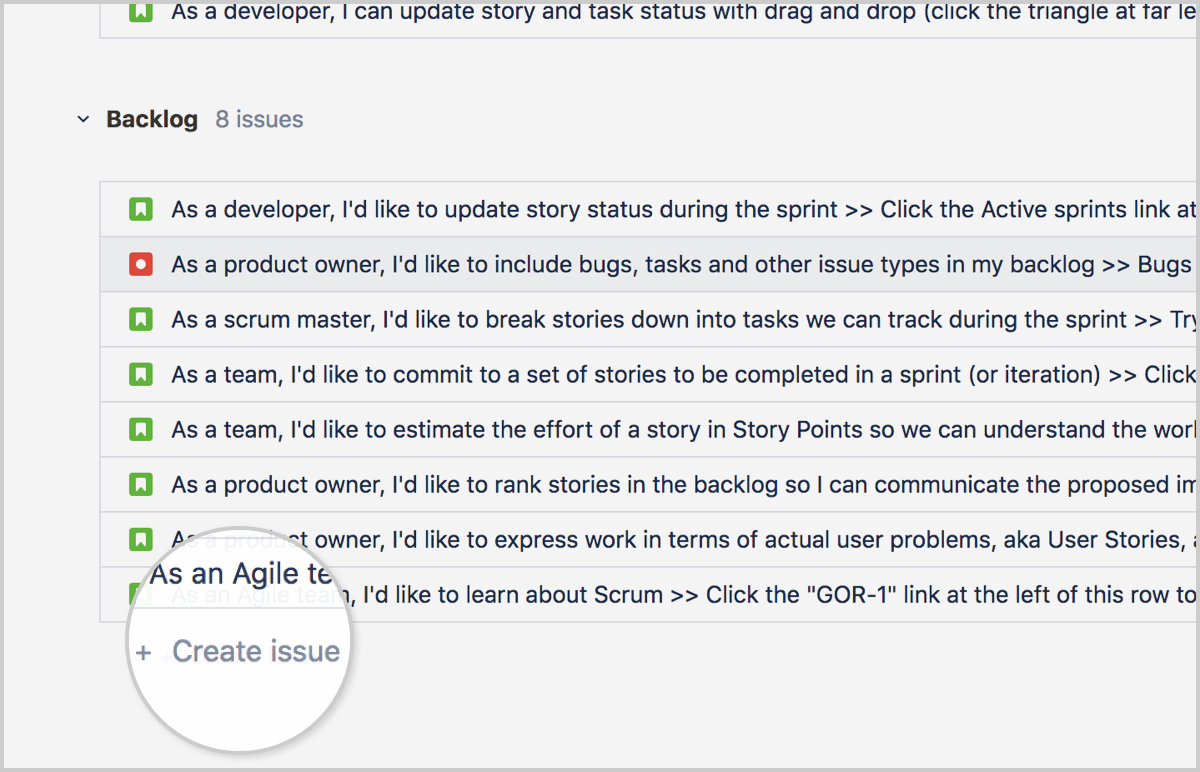The width and height of the screenshot is (1200, 772).
Task: Select the highlighted bug issue row
Action: pos(600,264)
